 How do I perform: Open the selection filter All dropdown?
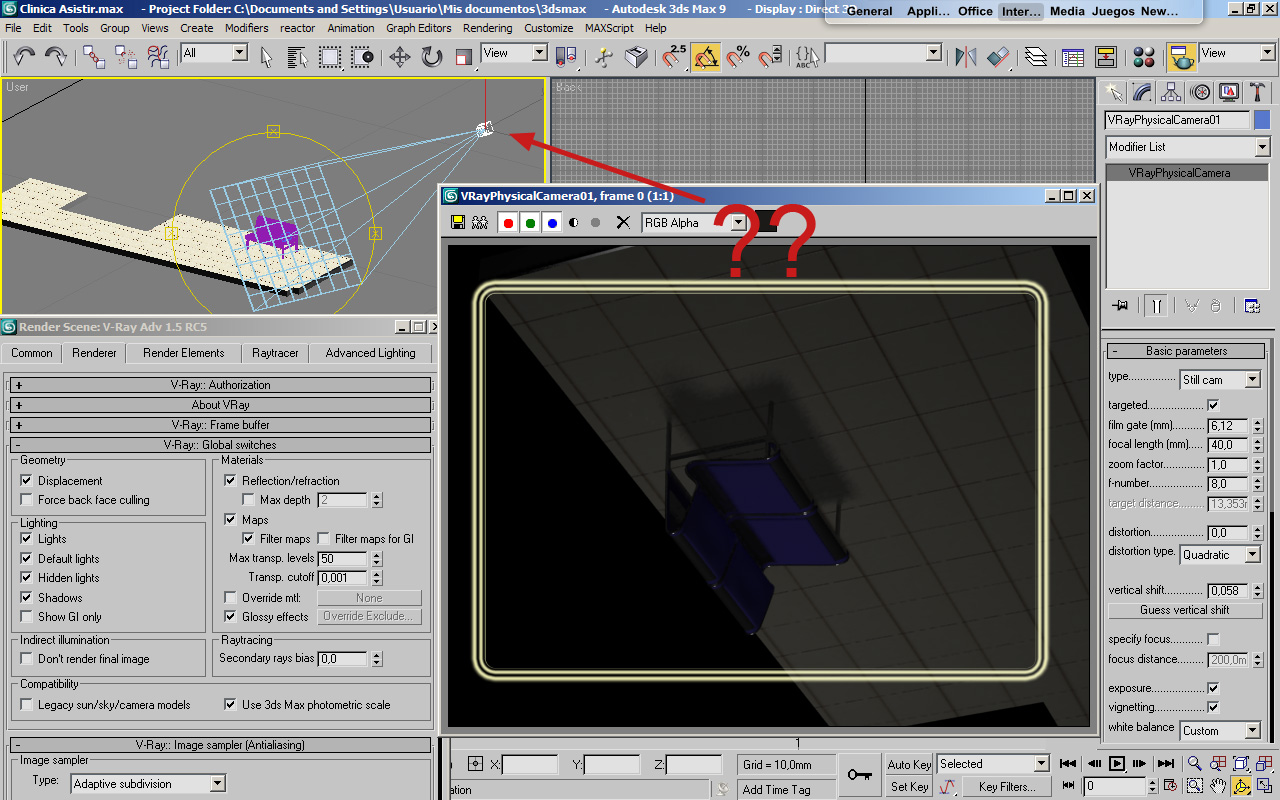coord(216,53)
